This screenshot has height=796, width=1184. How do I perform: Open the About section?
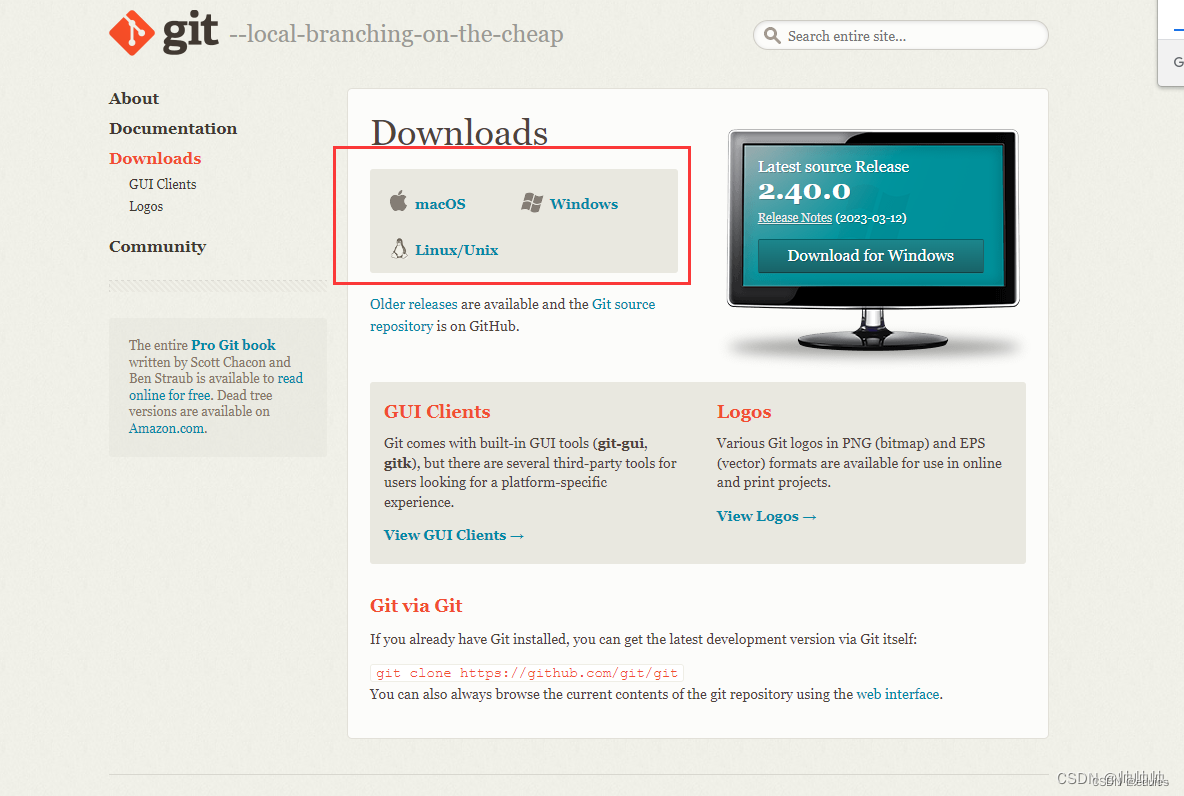click(134, 98)
